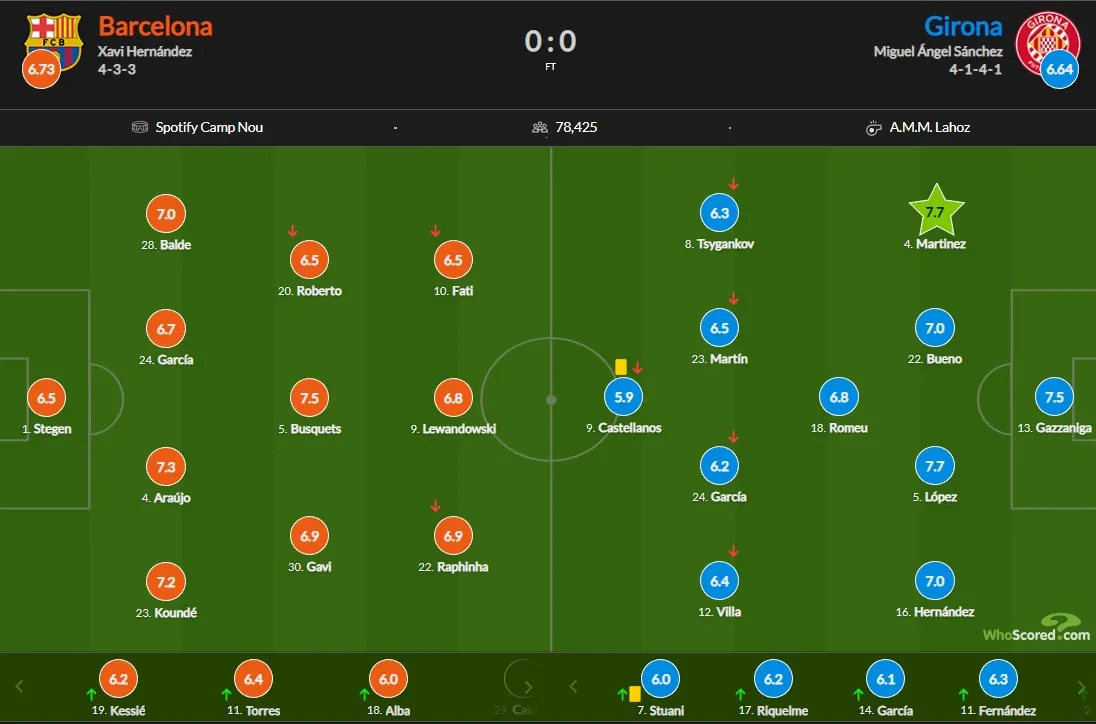The image size is (1096, 724).
Task: Click Martinez's green star rating badge
Action: pyautogui.click(x=935, y=212)
